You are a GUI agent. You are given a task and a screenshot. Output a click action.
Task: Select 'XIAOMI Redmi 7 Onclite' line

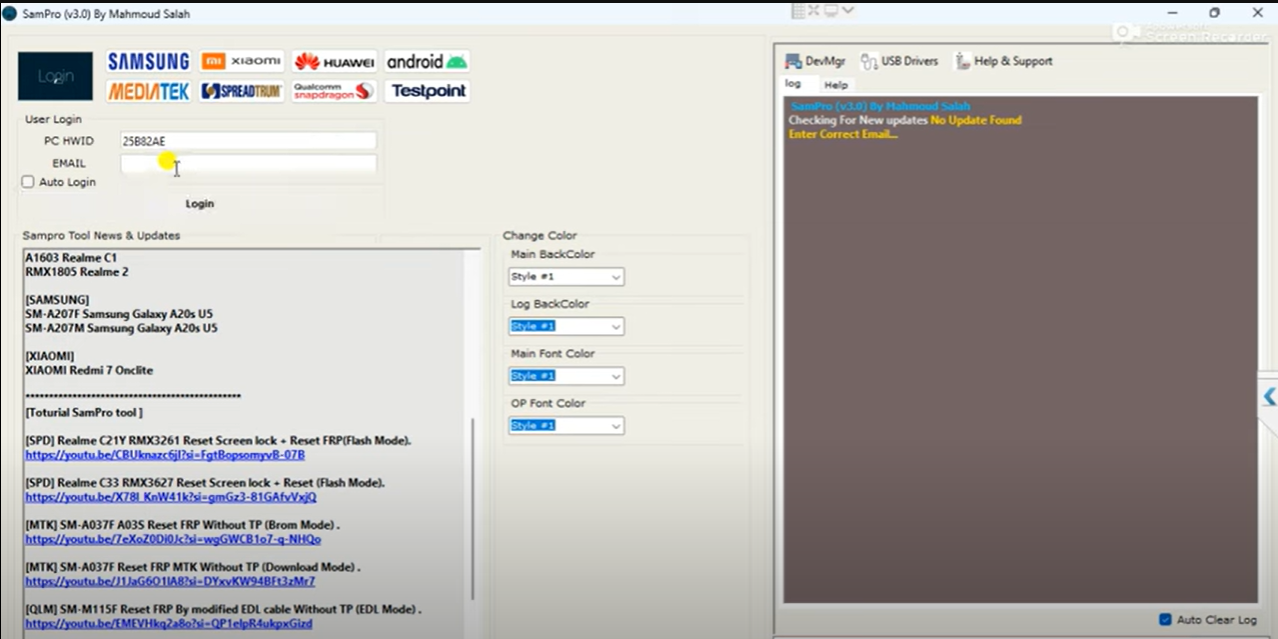89,370
